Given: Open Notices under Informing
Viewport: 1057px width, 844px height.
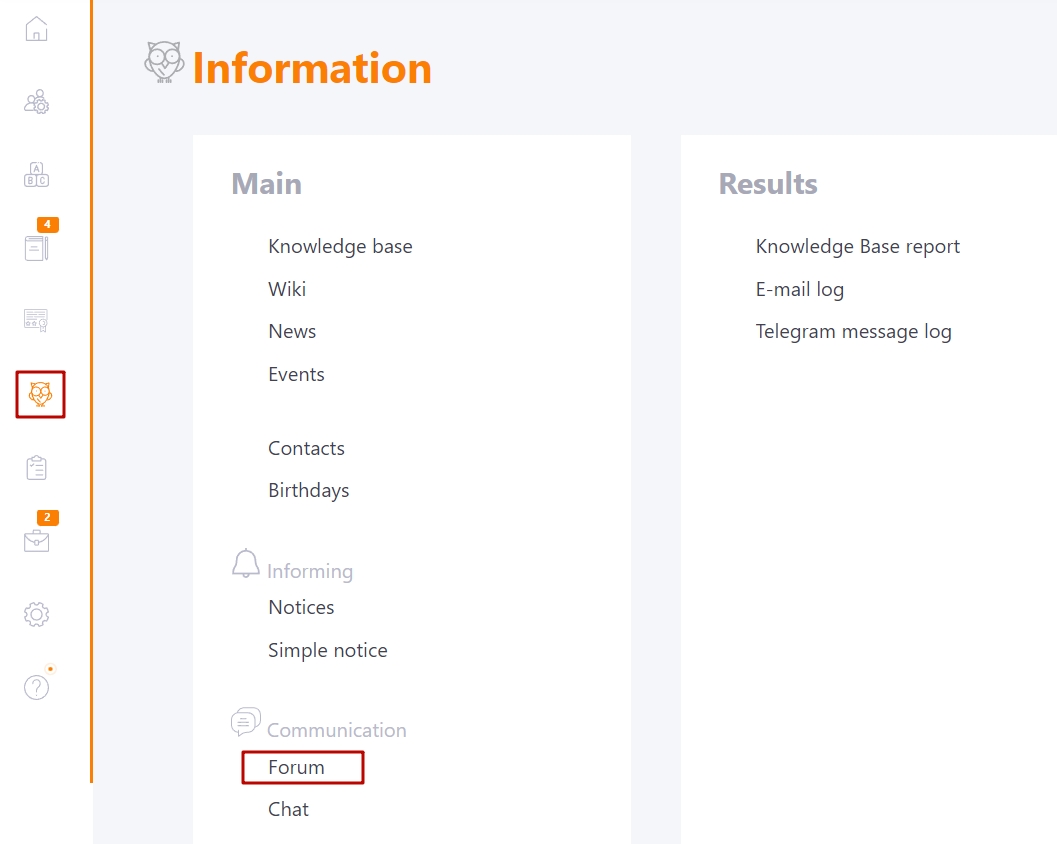Looking at the screenshot, I should point(301,607).
